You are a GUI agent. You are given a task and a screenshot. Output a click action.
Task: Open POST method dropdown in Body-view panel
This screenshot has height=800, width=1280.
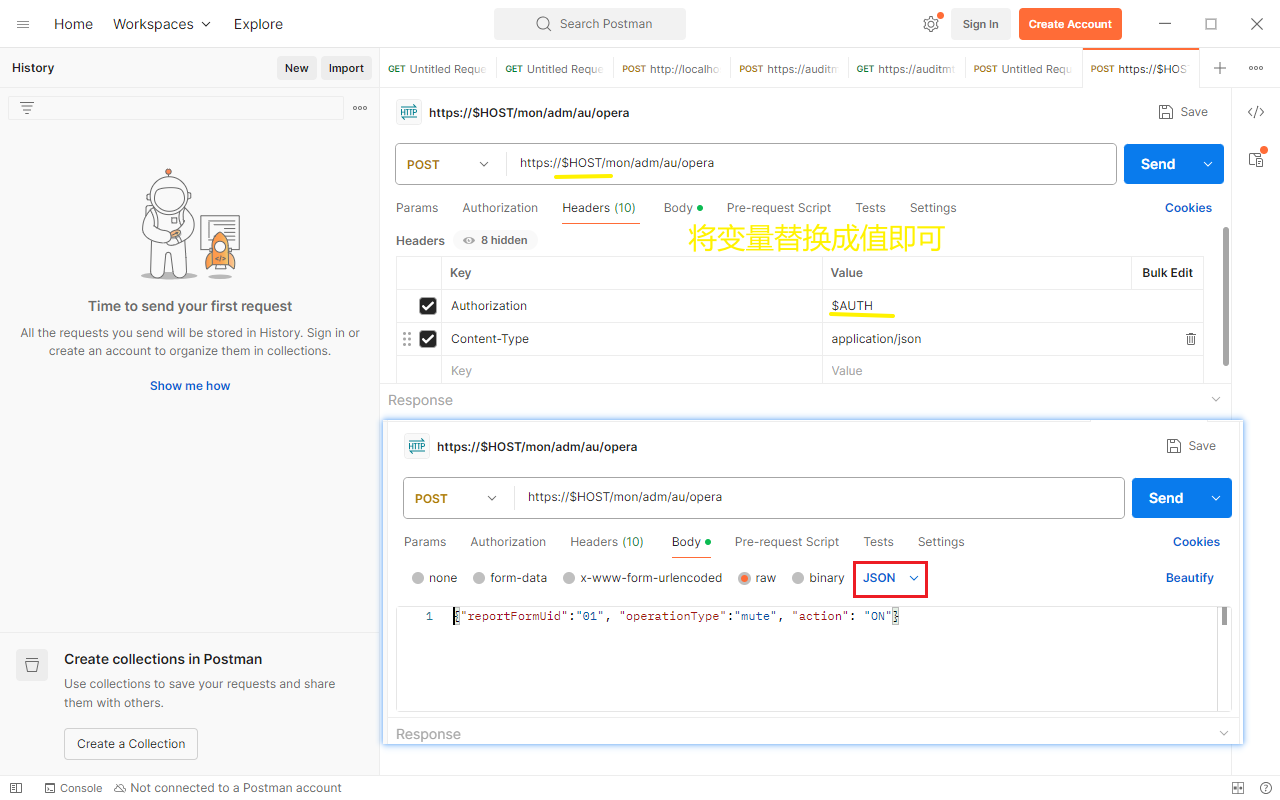point(457,498)
